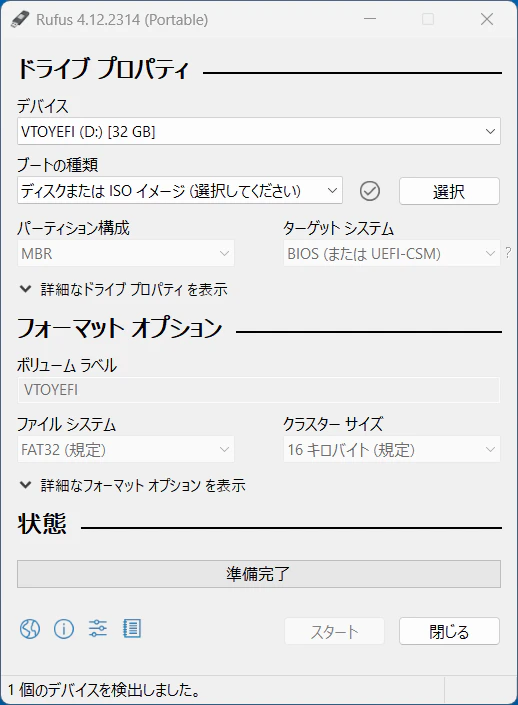Open the クラスター サイズ dropdown
Screen dimensions: 518x705
[392, 449]
